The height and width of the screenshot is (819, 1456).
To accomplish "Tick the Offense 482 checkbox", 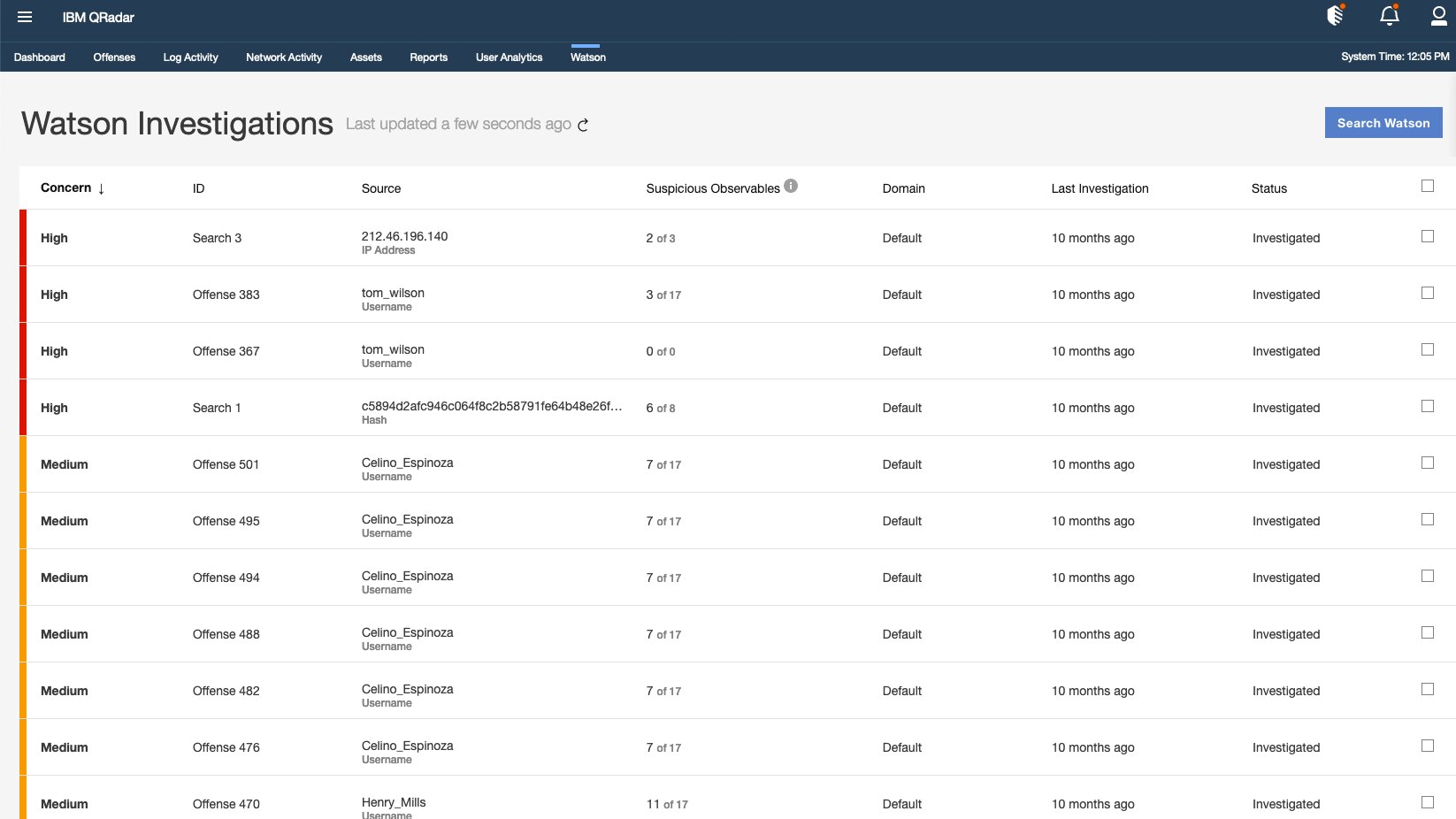I will coord(1428,689).
